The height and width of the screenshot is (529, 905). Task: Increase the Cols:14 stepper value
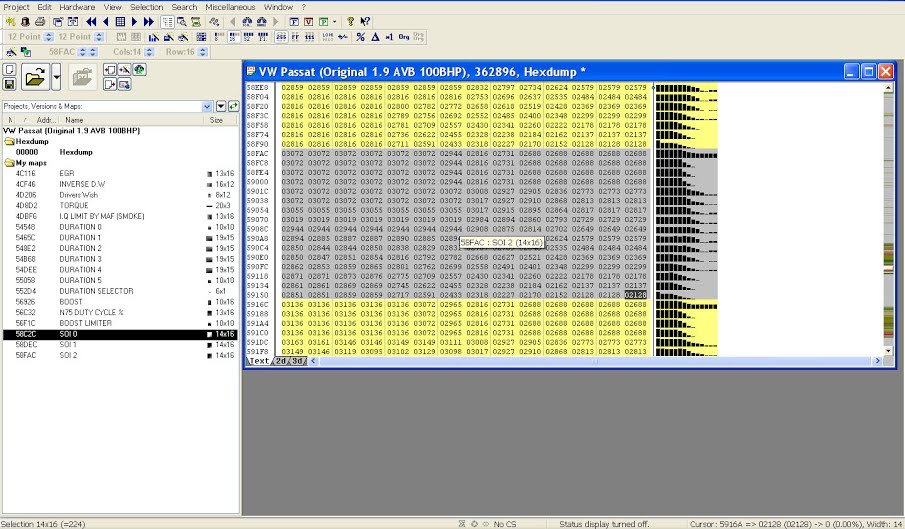pyautogui.click(x=149, y=49)
